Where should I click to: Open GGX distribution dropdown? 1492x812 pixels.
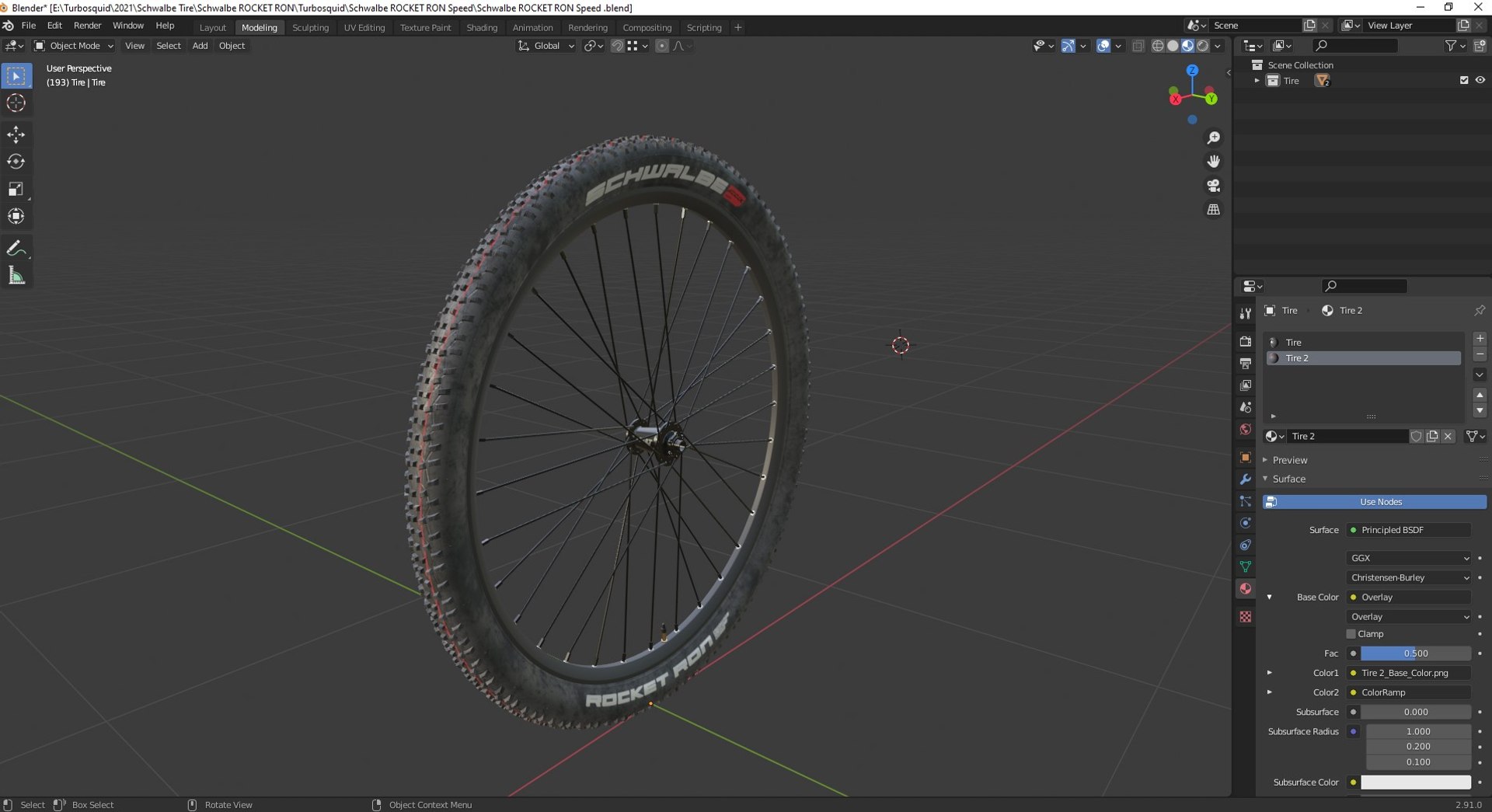(1409, 559)
